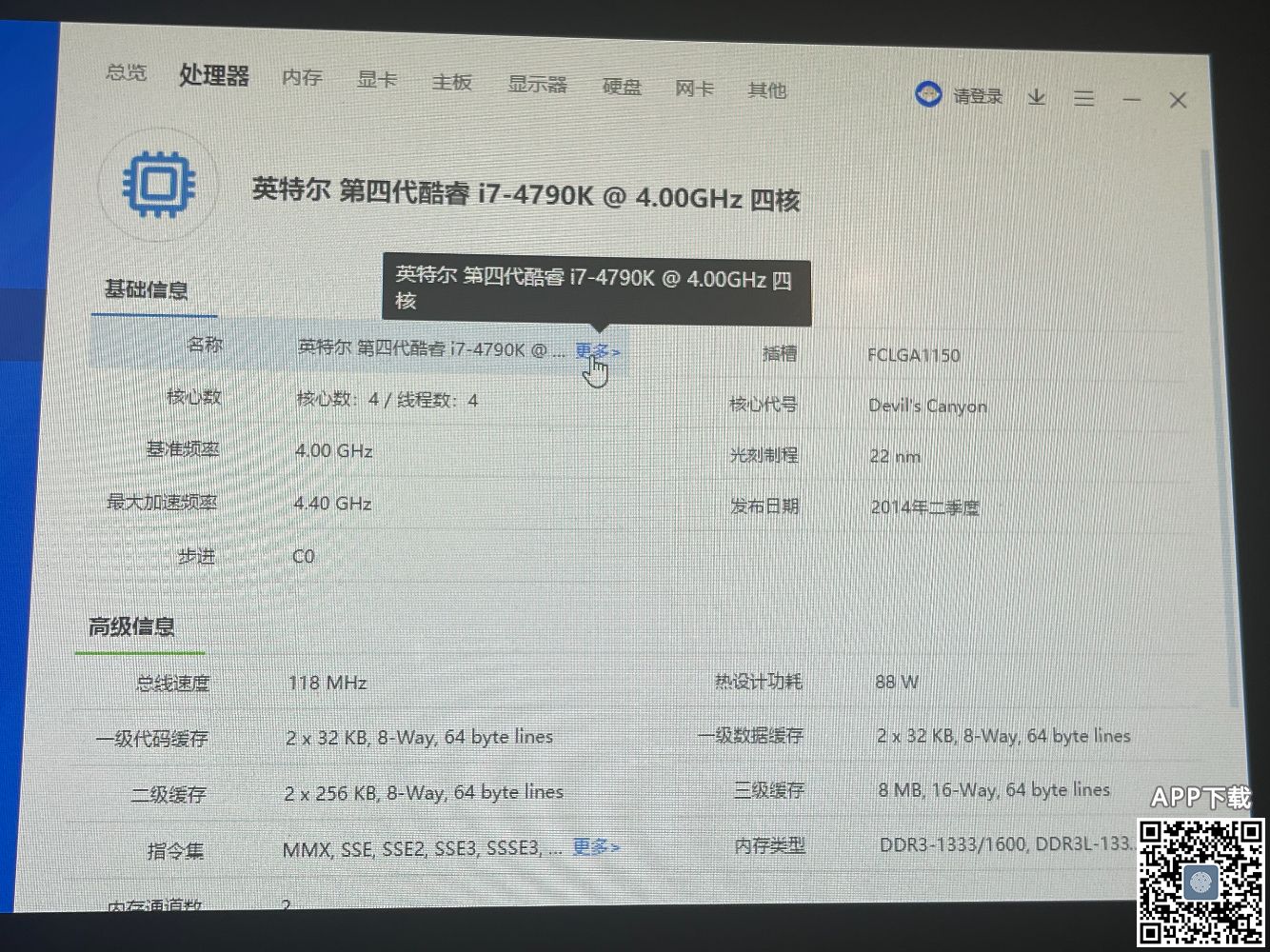The image size is (1270, 952).
Task: Switch to the 内存 memory tab
Action: (302, 78)
